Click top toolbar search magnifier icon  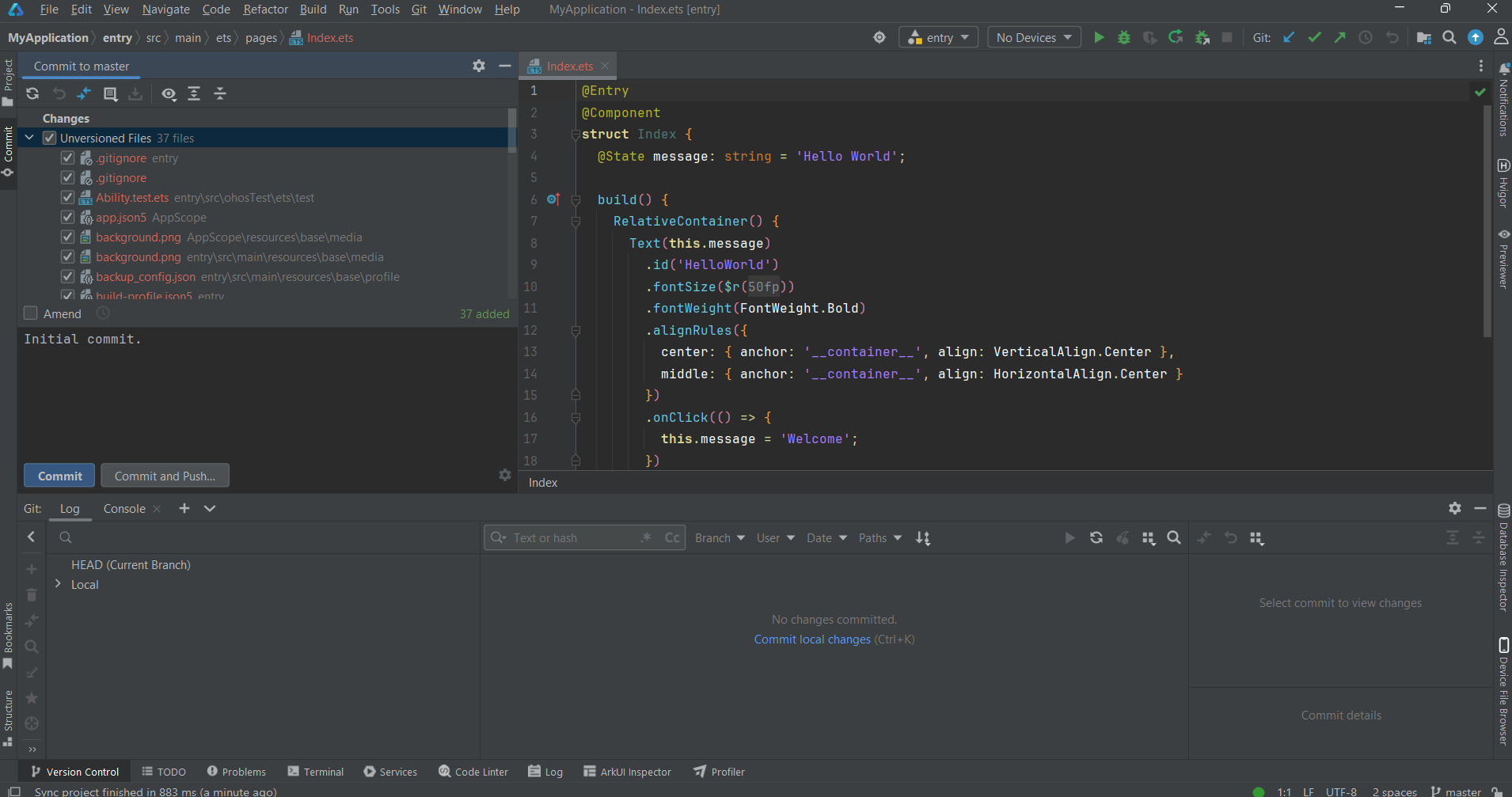(1449, 37)
